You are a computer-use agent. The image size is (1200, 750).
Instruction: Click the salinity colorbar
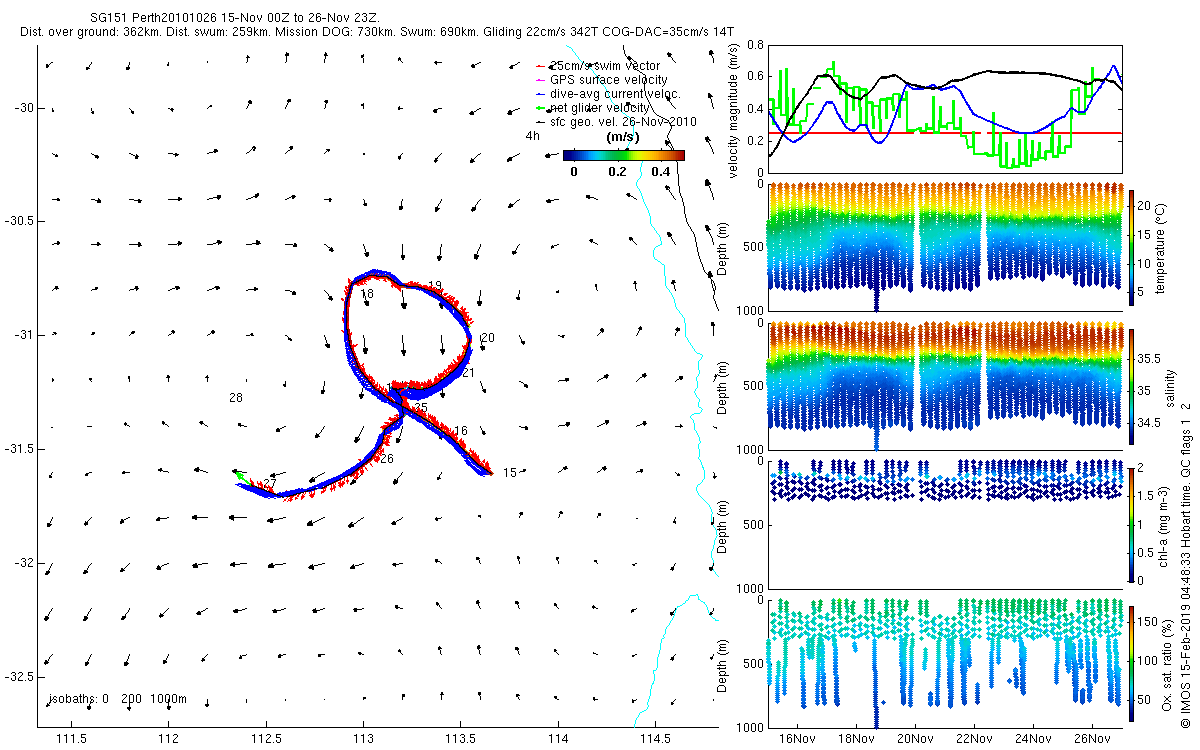[1133, 386]
